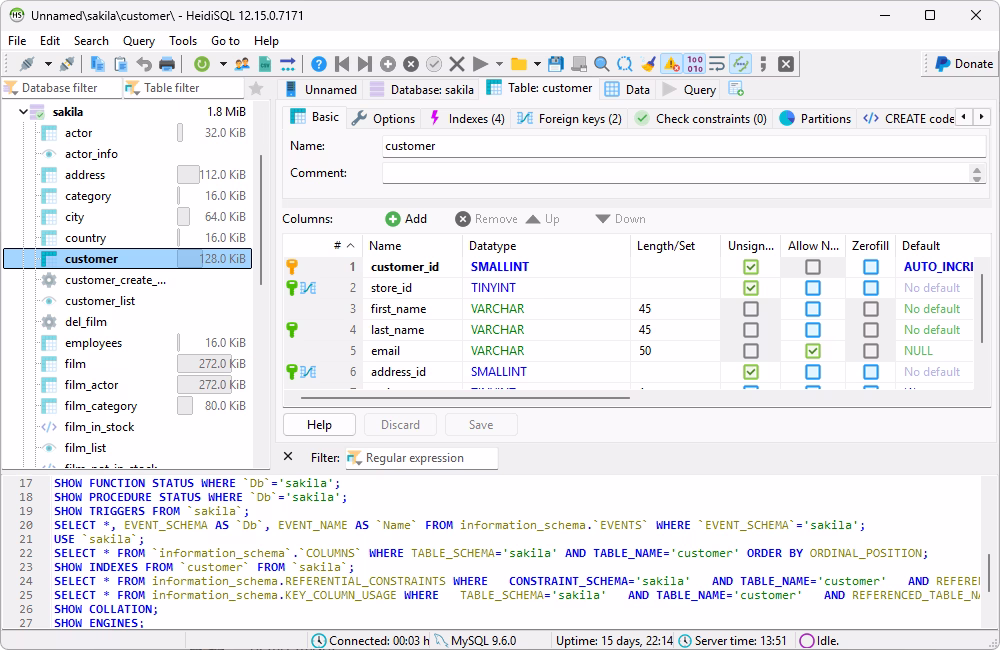Click the broom clear-editor icon
The height and width of the screenshot is (650, 1000).
[x=648, y=64]
